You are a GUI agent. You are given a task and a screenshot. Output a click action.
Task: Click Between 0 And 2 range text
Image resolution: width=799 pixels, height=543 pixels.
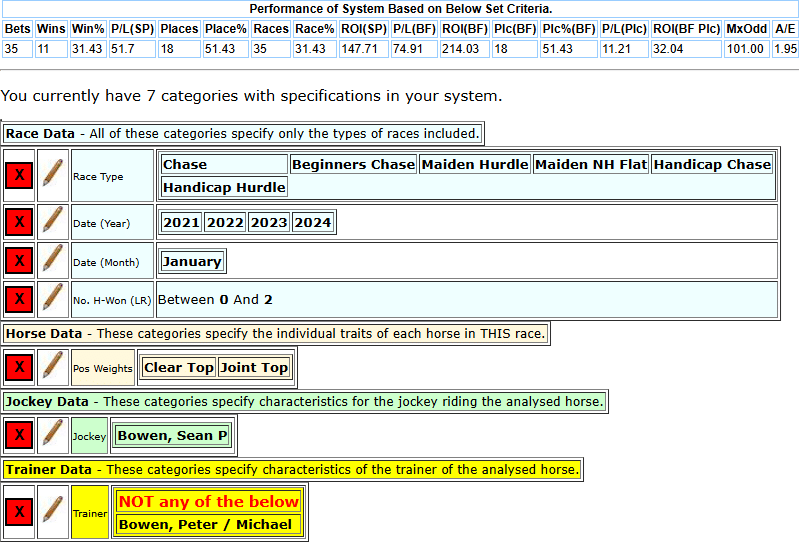click(x=215, y=300)
